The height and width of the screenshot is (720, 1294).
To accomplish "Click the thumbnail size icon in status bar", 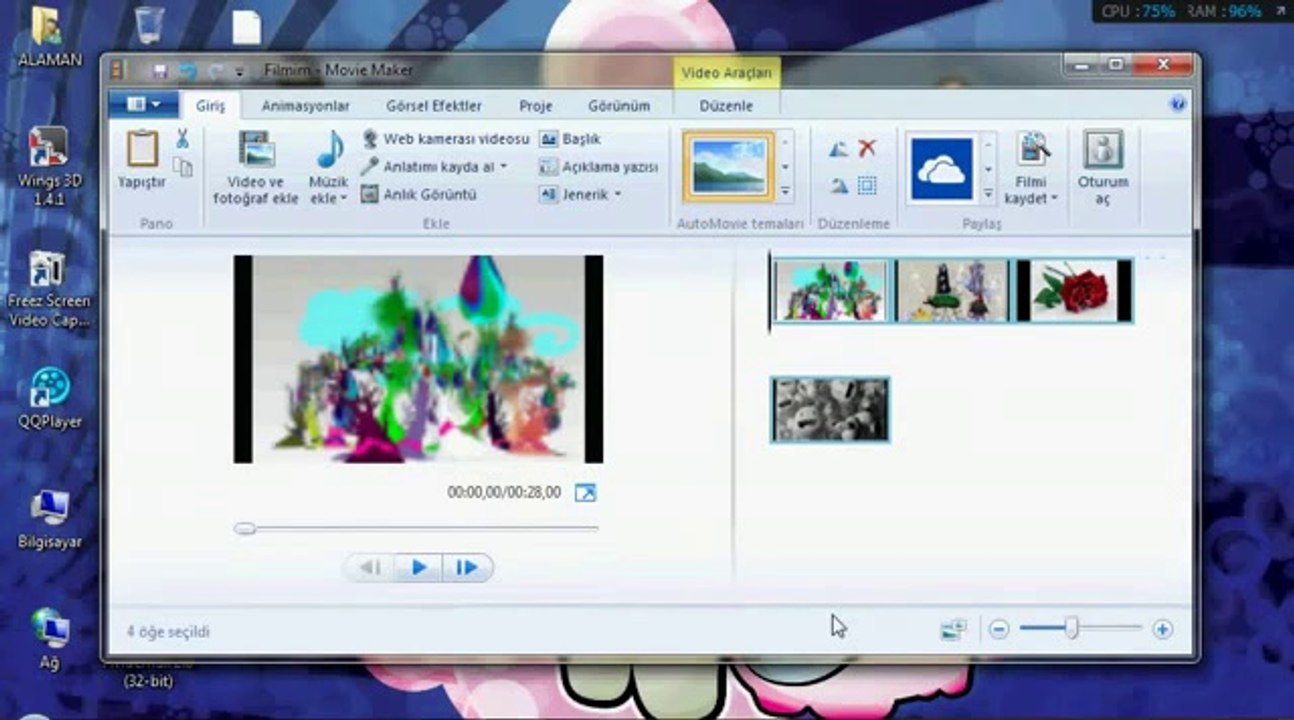I will (x=953, y=629).
